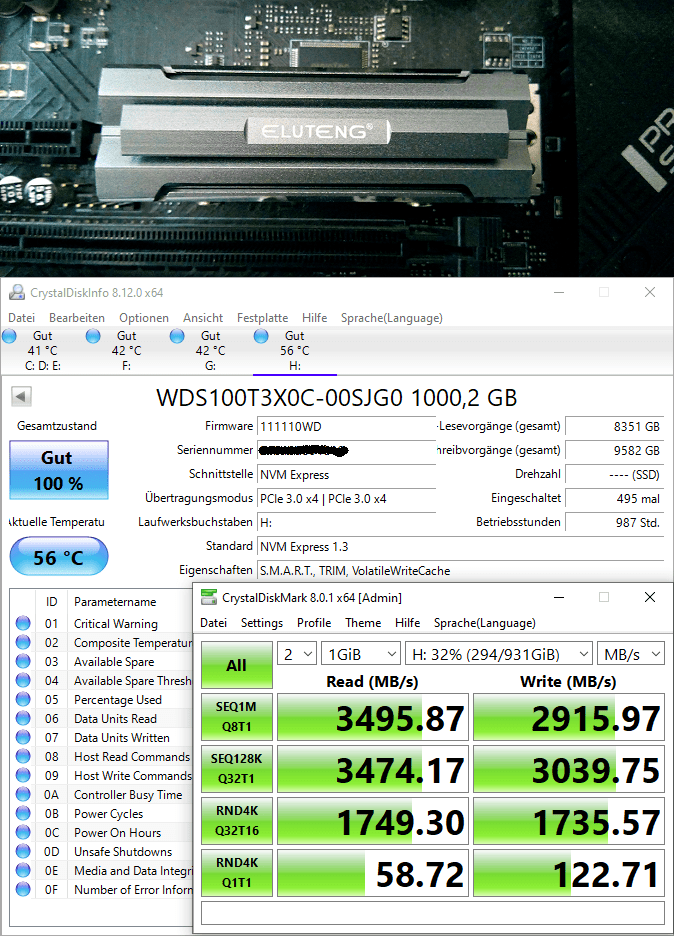The height and width of the screenshot is (936, 674).
Task: Click the Eingeschaltet value 495 mal
Action: pyautogui.click(x=615, y=498)
